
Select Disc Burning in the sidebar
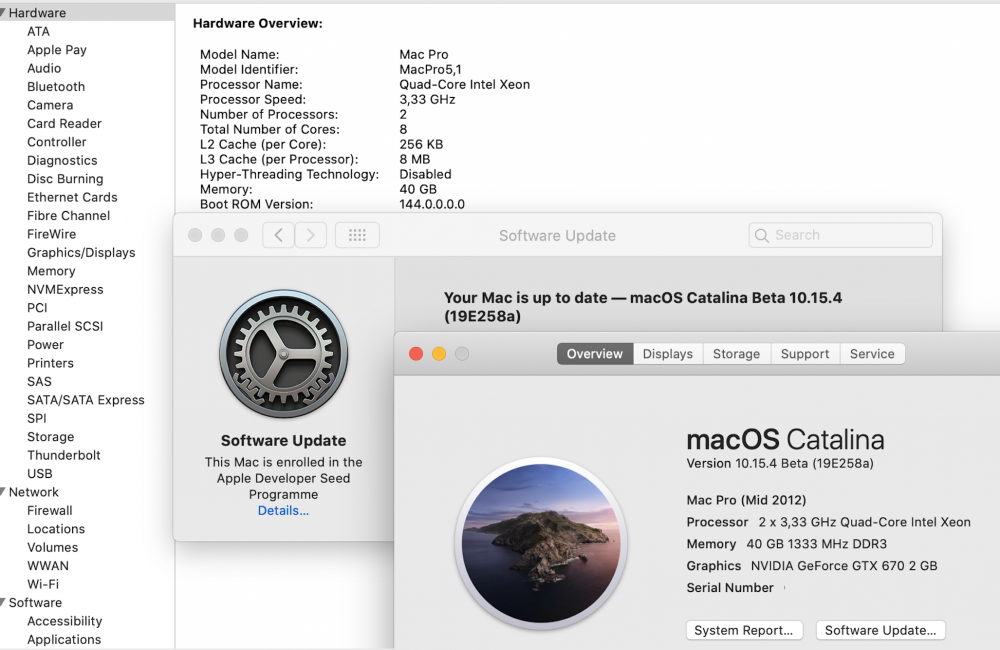click(65, 179)
